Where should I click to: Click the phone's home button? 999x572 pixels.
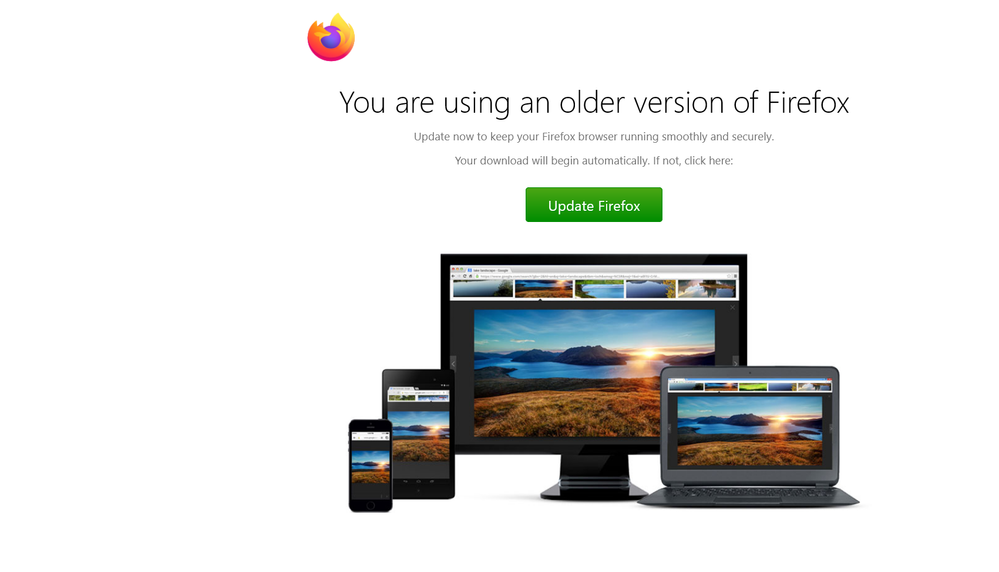pyautogui.click(x=371, y=506)
